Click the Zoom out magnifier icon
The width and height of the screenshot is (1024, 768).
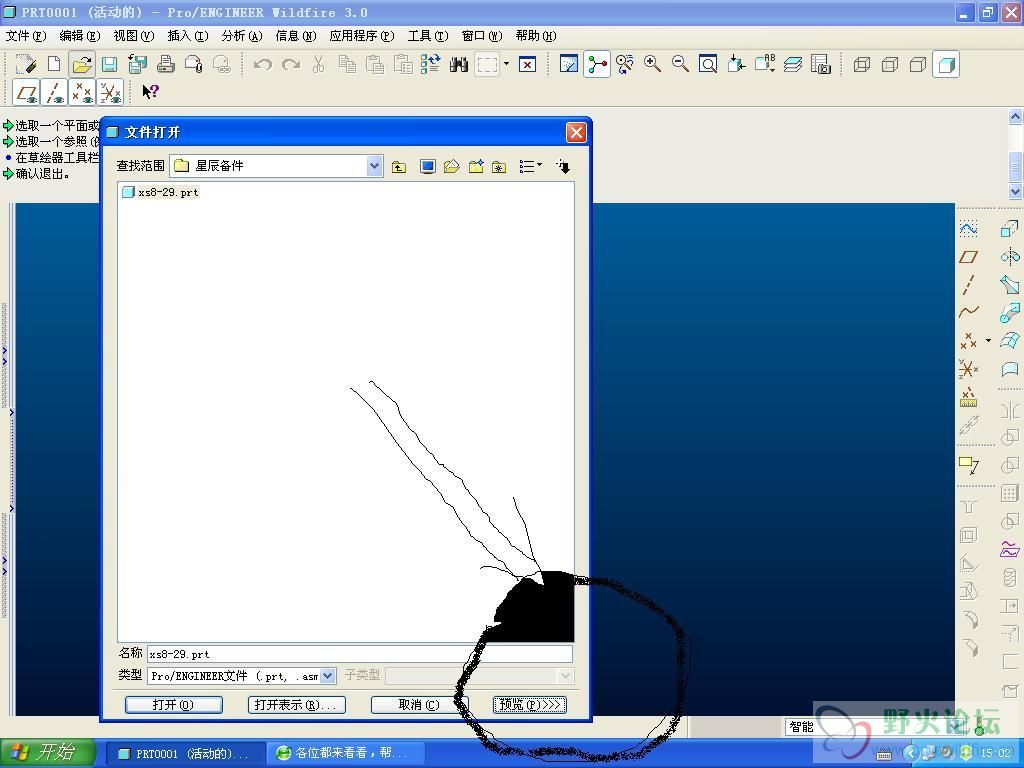(x=680, y=64)
